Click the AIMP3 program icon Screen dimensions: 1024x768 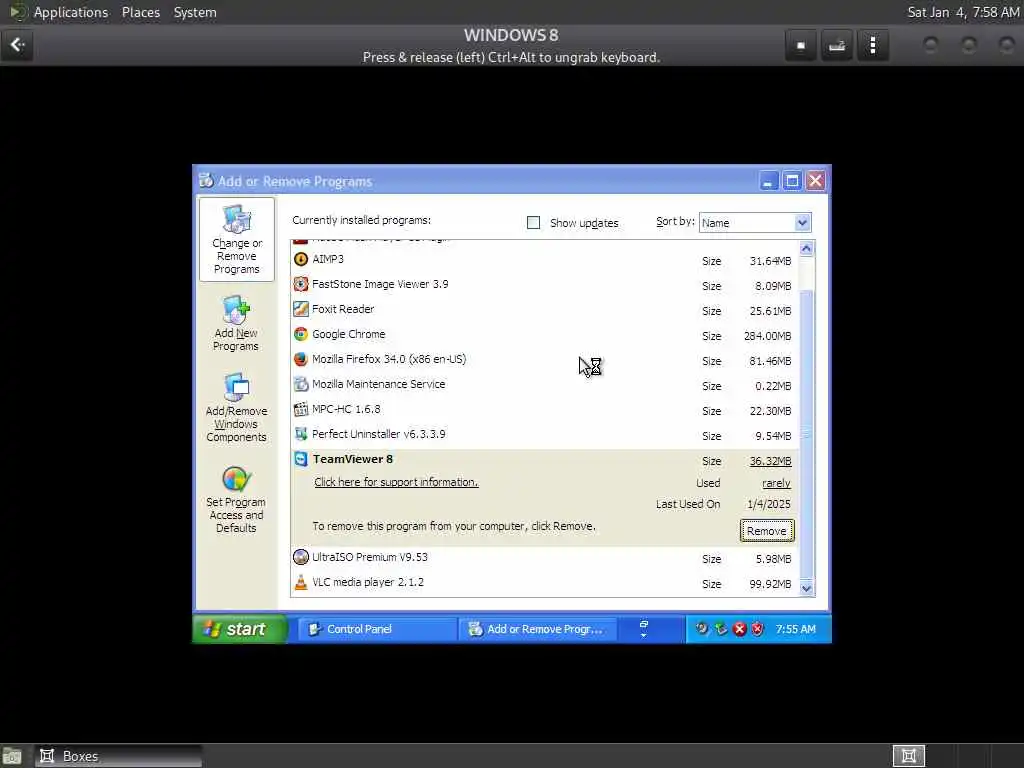coord(300,259)
